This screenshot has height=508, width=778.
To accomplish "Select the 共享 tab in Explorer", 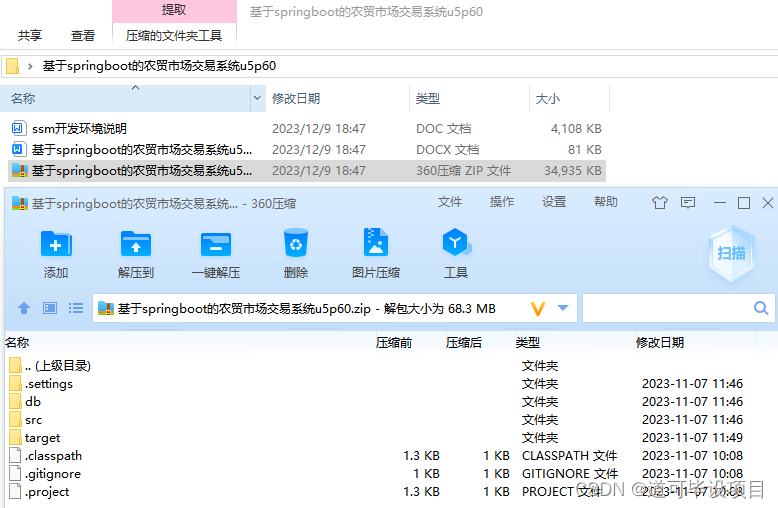I will (x=30, y=36).
